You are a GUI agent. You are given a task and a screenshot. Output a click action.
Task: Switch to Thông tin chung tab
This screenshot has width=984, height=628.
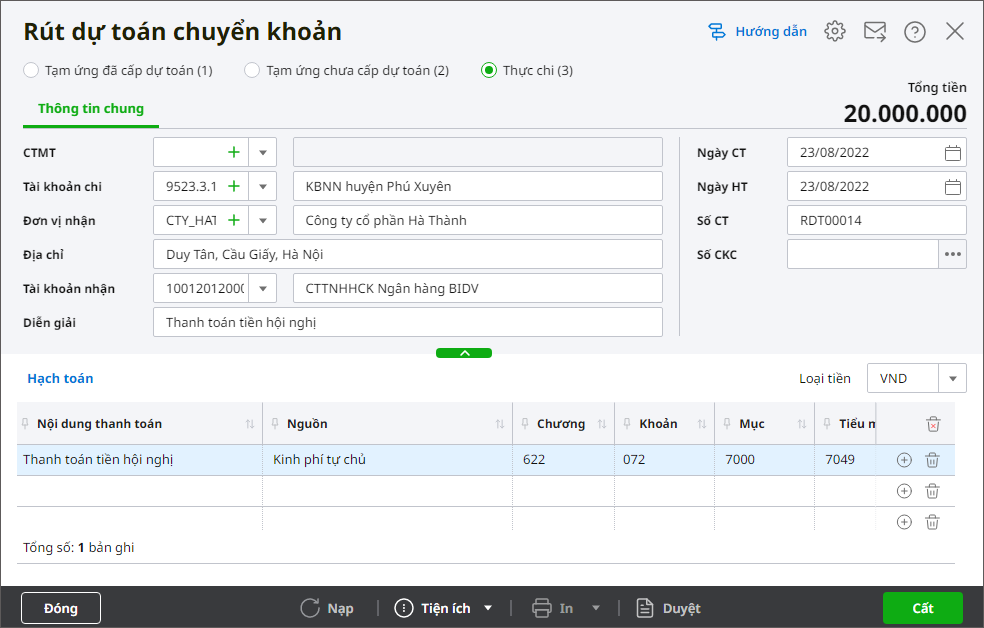point(91,109)
